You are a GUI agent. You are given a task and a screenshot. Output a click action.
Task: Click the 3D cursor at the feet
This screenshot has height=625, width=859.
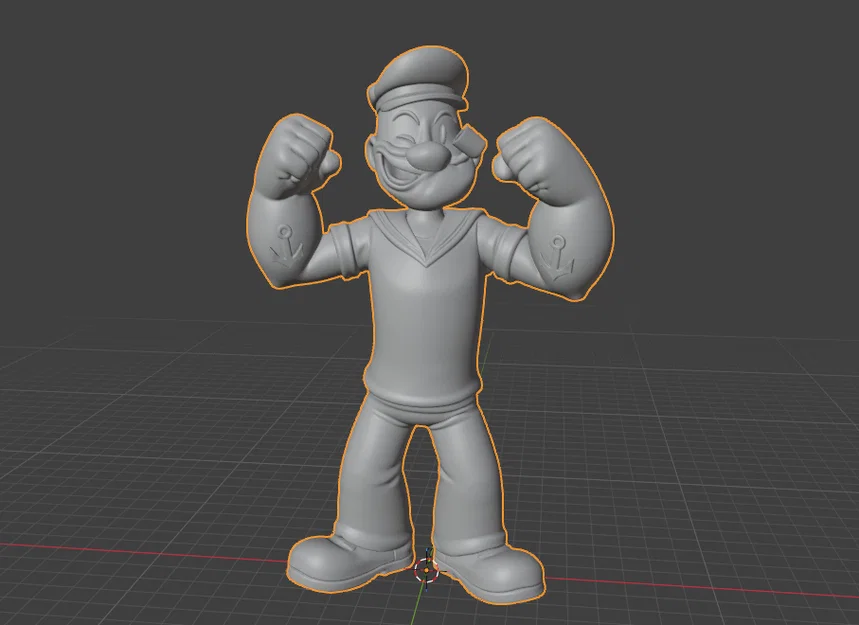coord(426,570)
